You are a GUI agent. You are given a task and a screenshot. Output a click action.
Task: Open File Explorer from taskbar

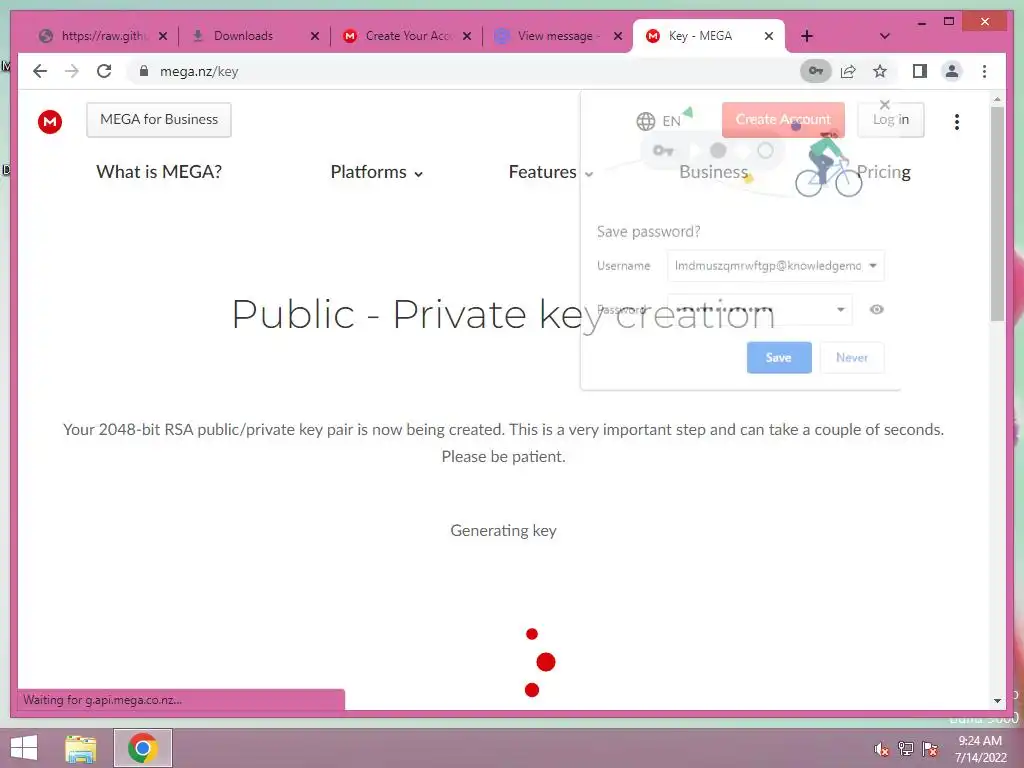(81, 748)
